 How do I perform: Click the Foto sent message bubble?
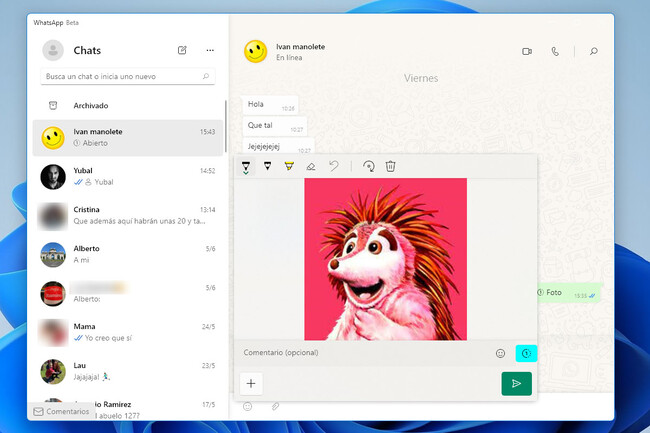569,293
